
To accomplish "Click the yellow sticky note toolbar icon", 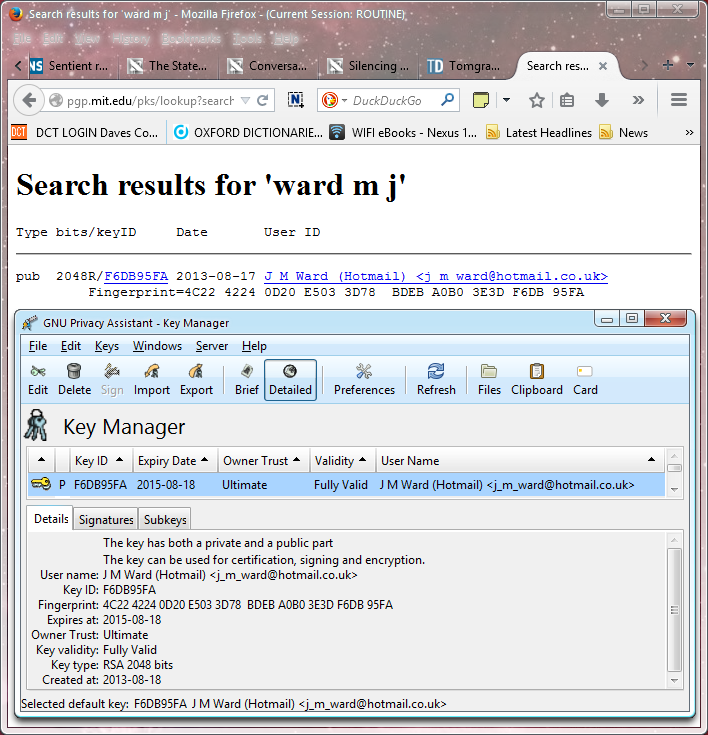I will pos(481,100).
